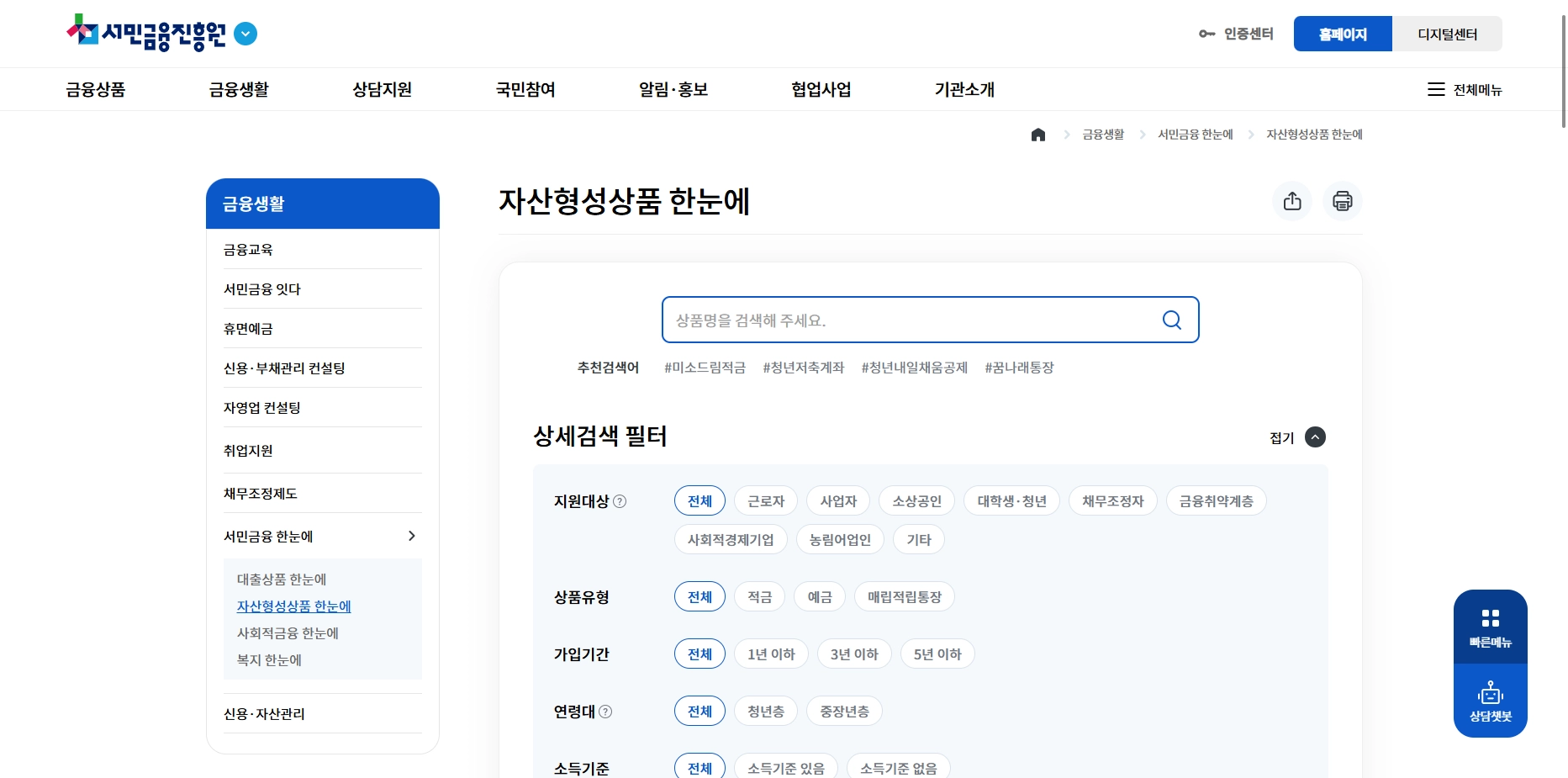Image resolution: width=1568 pixels, height=778 pixels.
Task: Select 예금 product type chip
Action: [820, 597]
